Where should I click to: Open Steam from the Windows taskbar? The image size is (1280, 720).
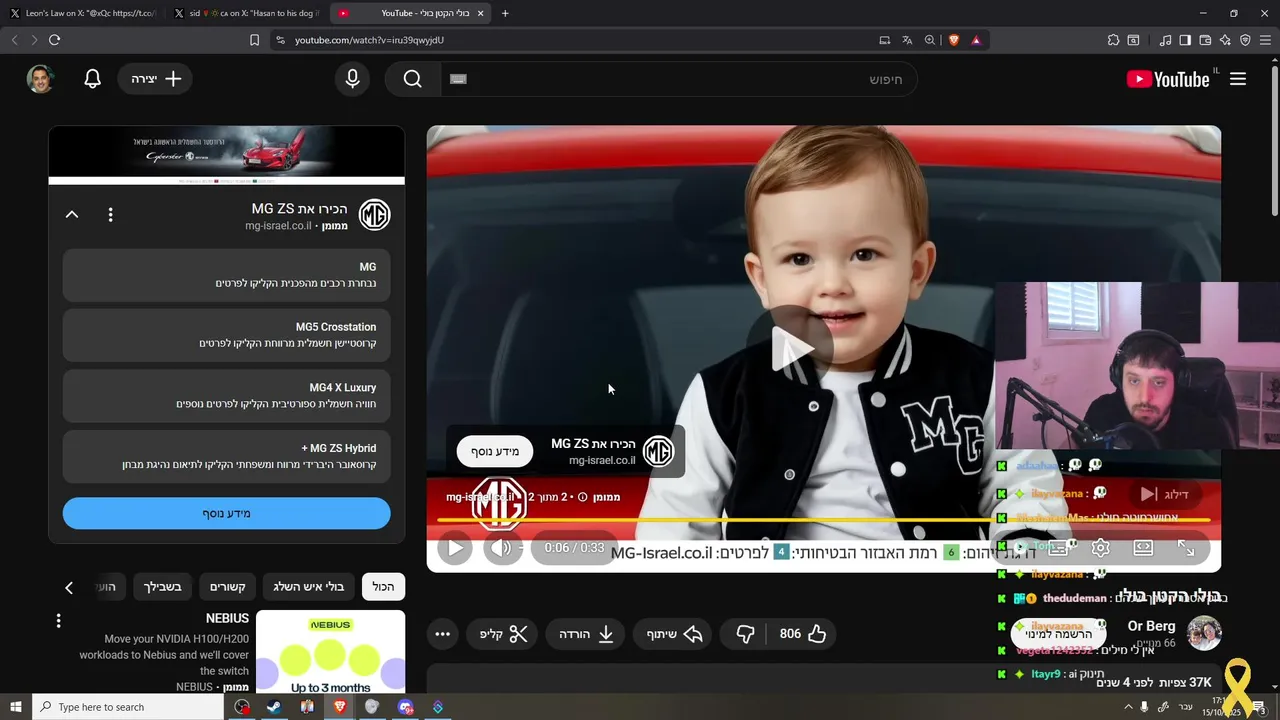point(274,707)
